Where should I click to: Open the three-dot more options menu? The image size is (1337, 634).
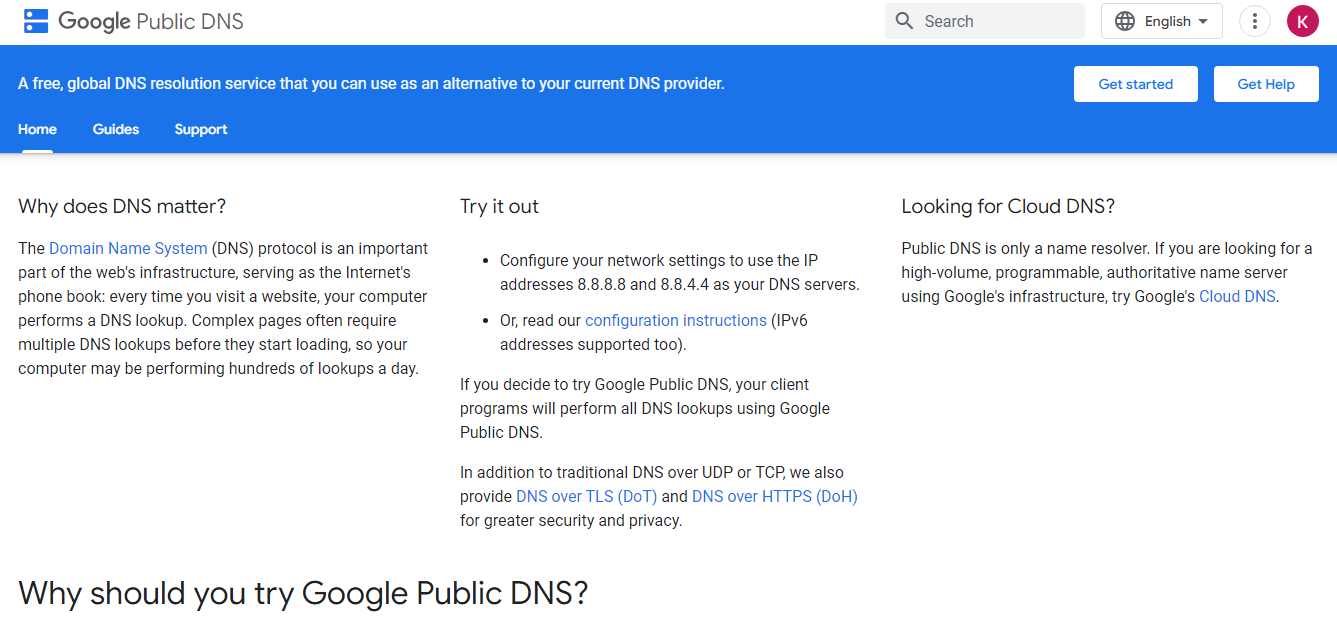click(1254, 21)
